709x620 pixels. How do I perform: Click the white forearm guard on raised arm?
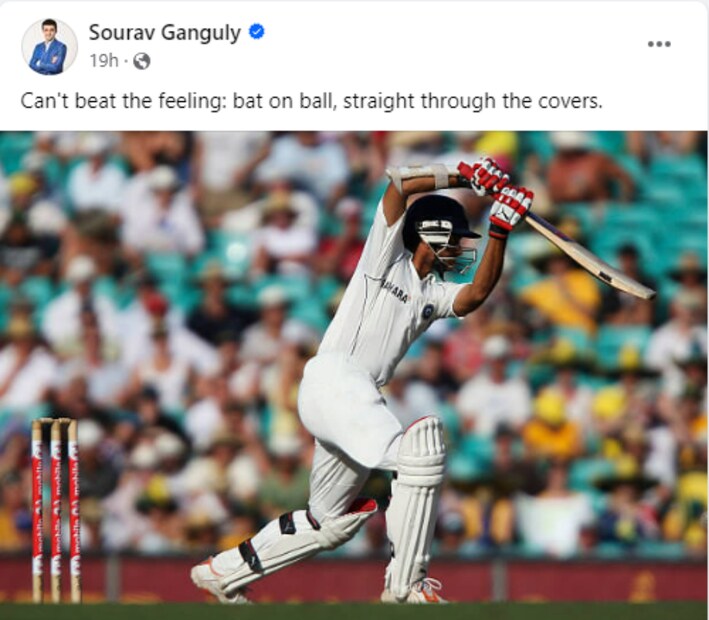(418, 177)
